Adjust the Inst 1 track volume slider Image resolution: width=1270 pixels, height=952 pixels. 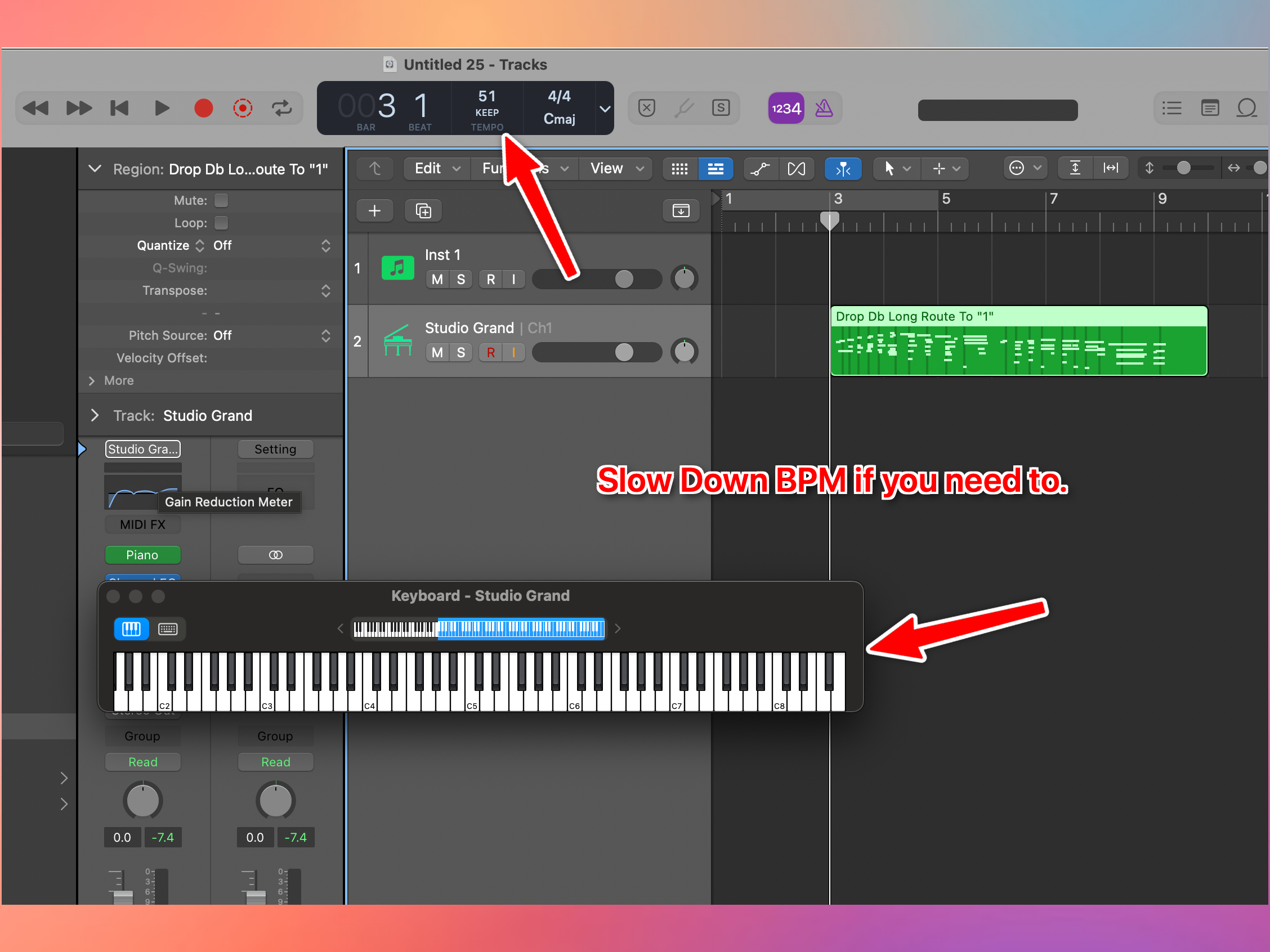pos(624,280)
